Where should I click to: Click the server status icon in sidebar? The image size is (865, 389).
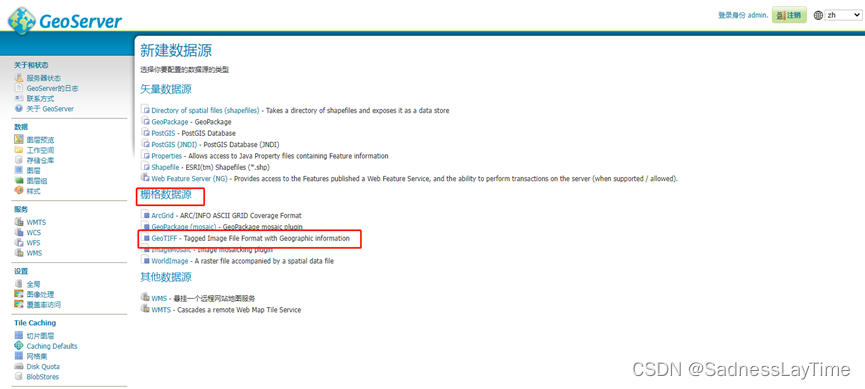click(x=19, y=78)
